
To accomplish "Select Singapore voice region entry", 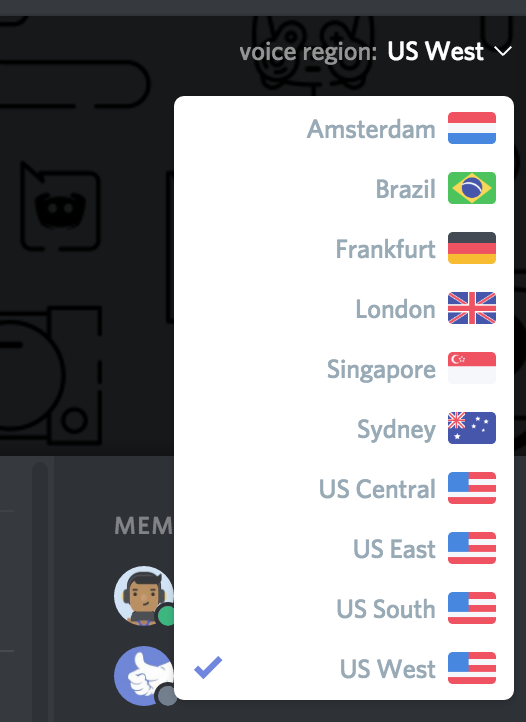I will [344, 368].
